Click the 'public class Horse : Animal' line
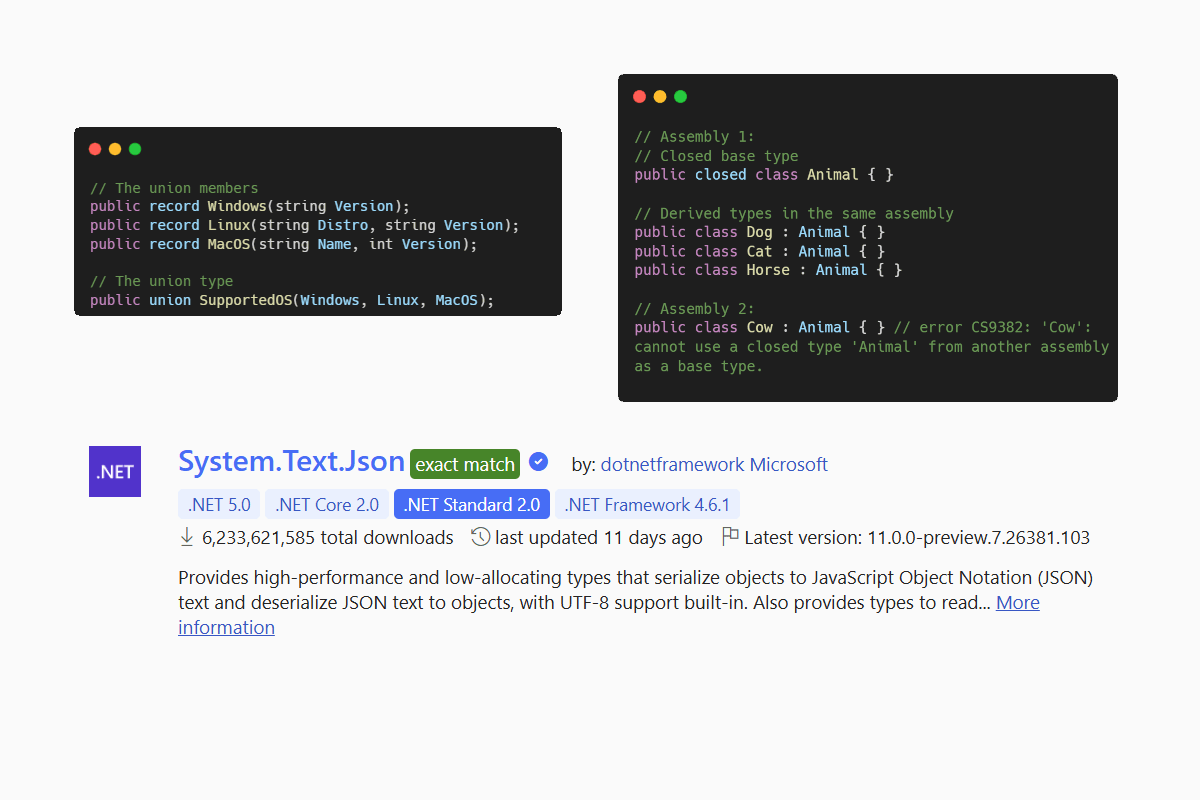The width and height of the screenshot is (1200, 800). pos(768,270)
